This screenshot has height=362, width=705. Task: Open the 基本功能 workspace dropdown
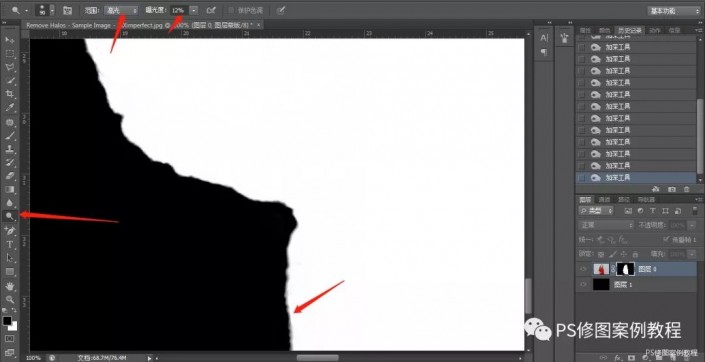click(x=674, y=10)
